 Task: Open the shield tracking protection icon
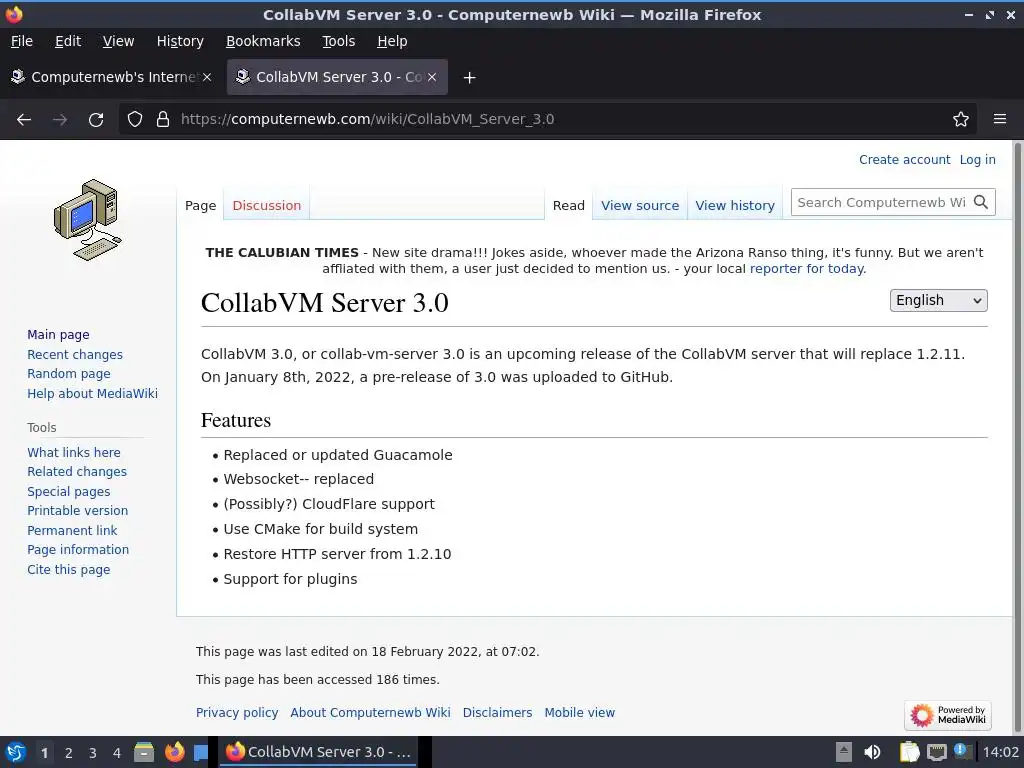pos(135,120)
